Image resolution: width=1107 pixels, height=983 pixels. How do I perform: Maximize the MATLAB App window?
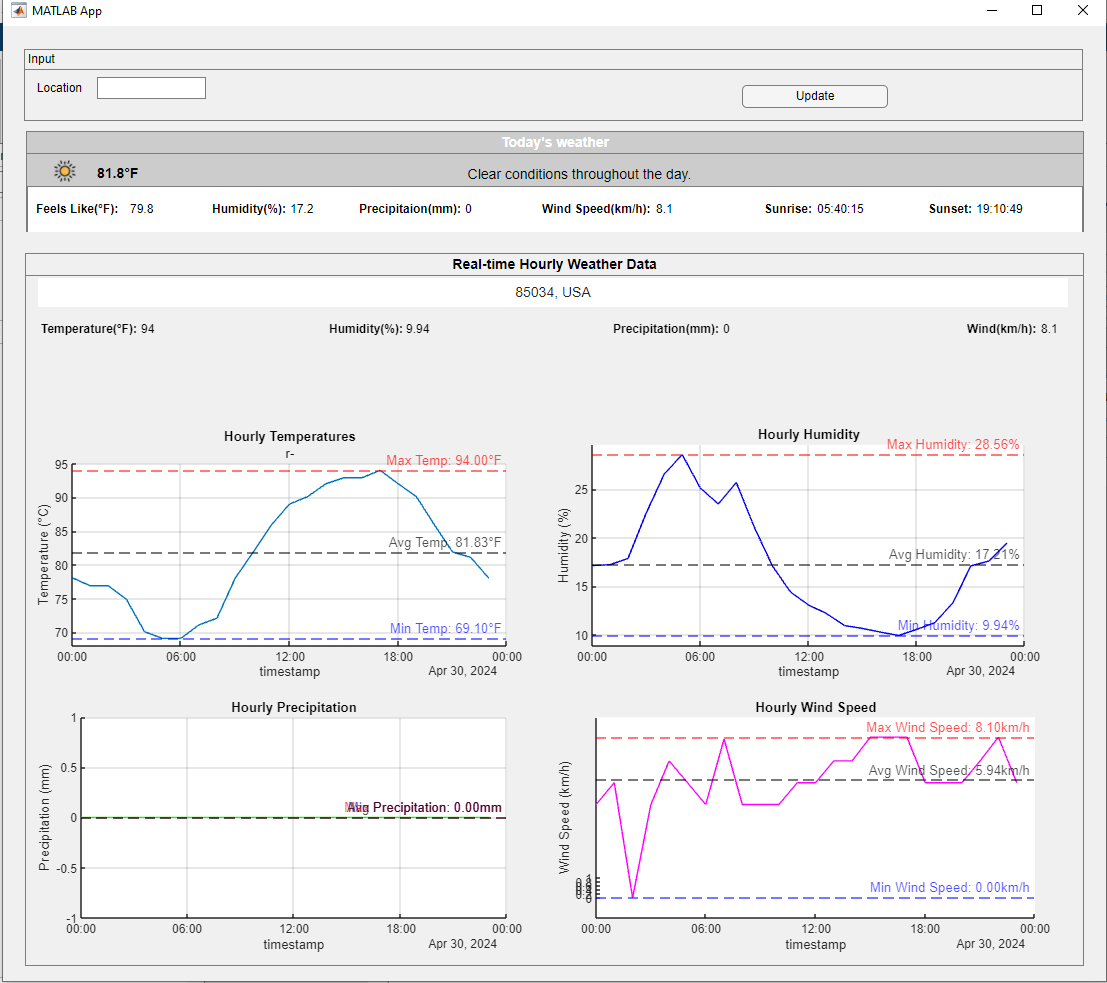coord(1037,11)
